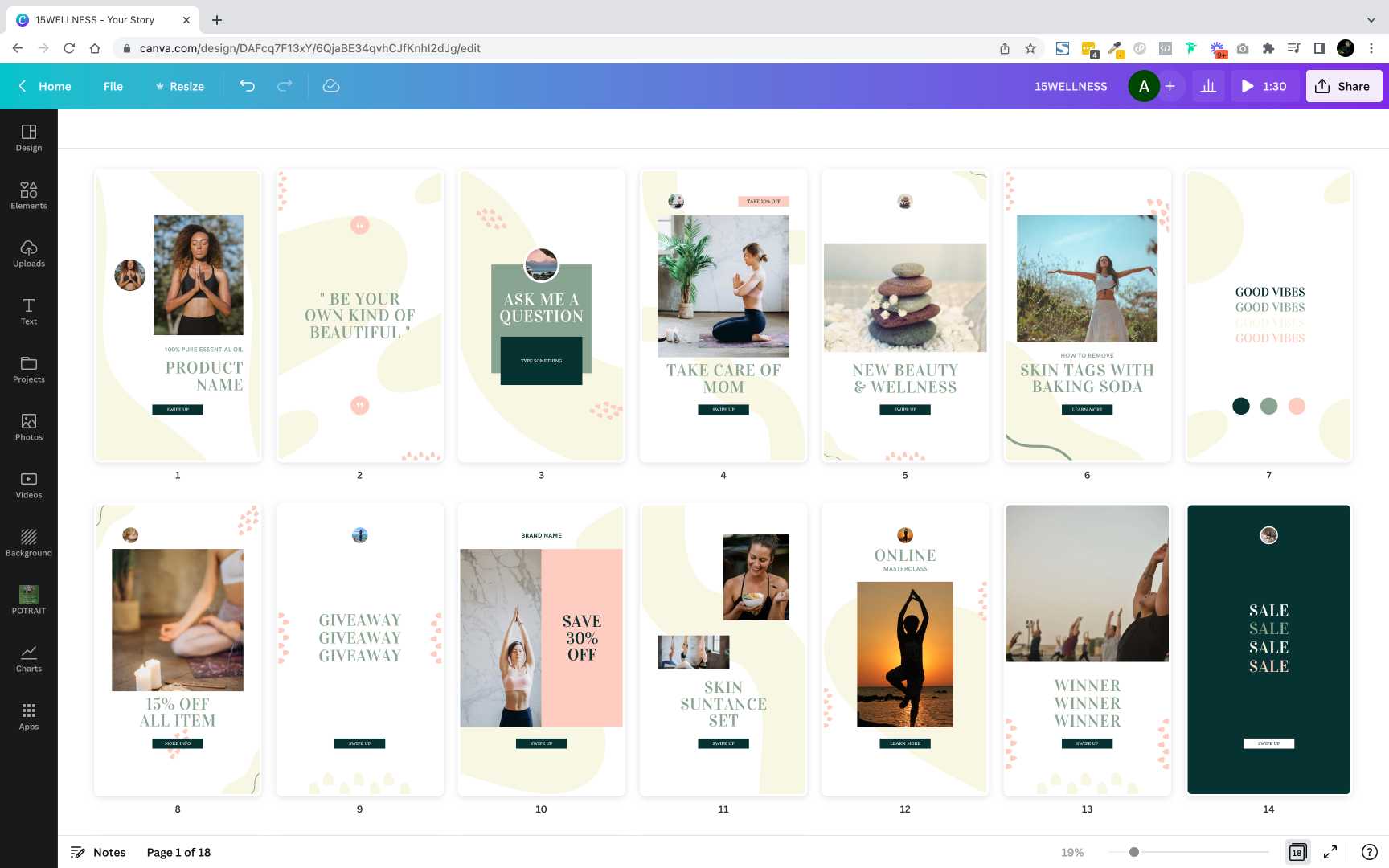Open the insights bar chart icon
This screenshot has width=1389, height=868.
(x=1208, y=86)
